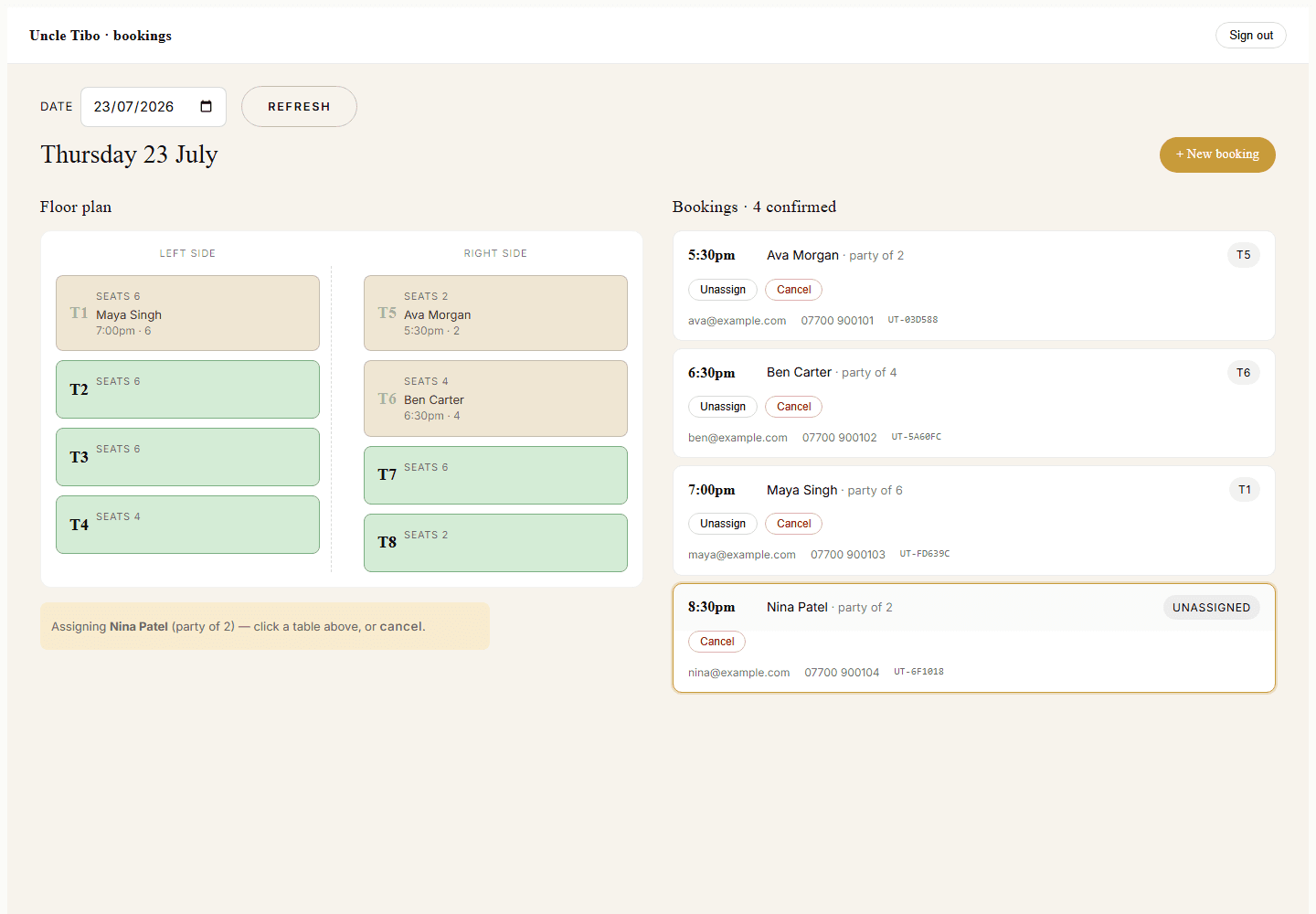Select table T8 with 2 seats

495,543
